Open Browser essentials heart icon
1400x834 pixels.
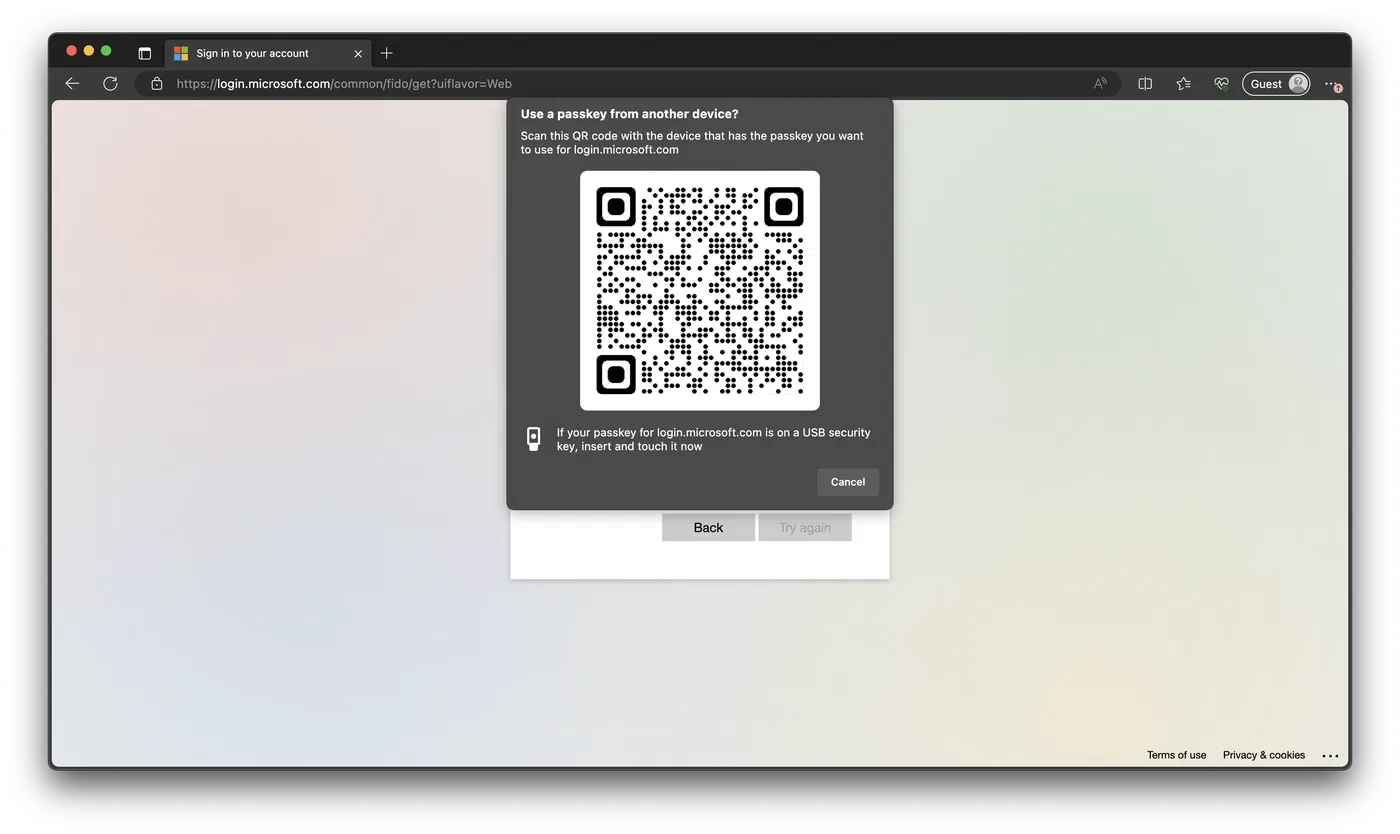tap(1221, 84)
